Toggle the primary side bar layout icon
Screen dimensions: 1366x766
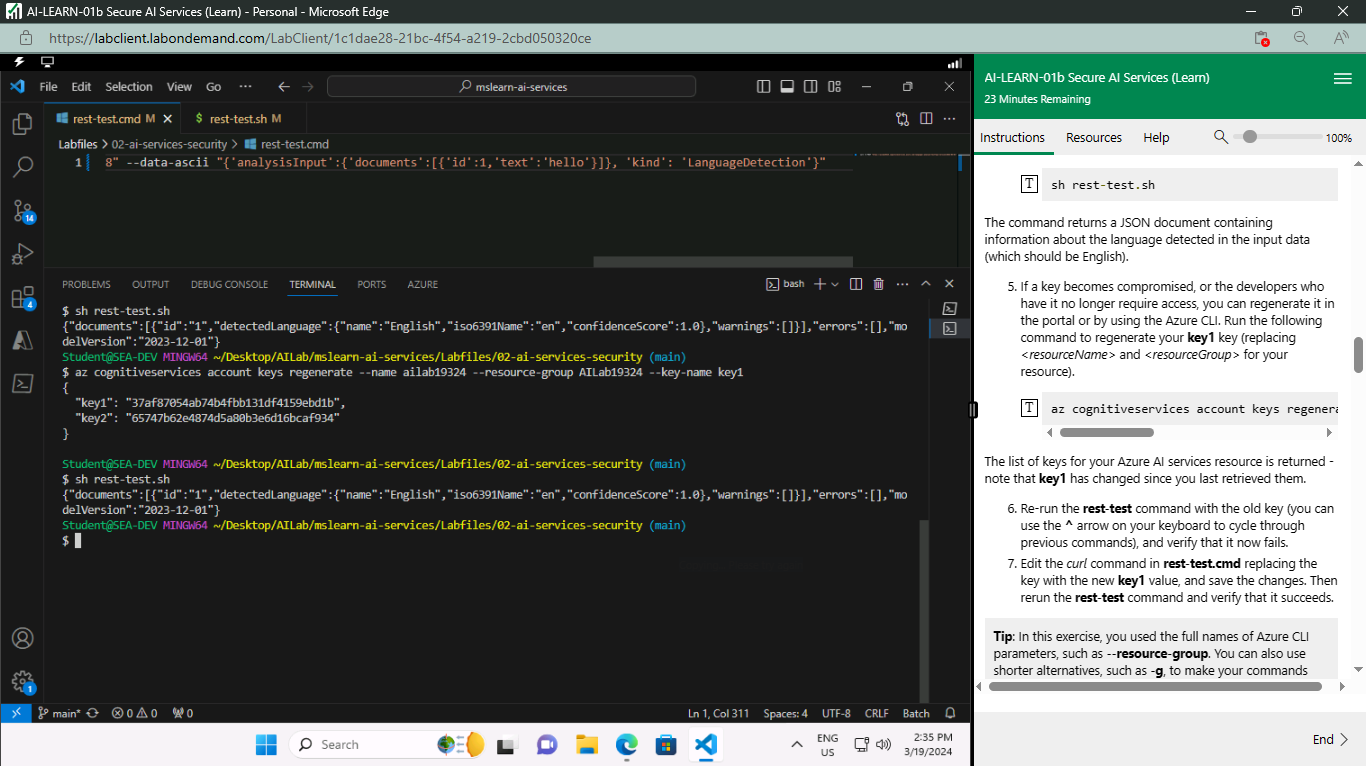pos(763,87)
